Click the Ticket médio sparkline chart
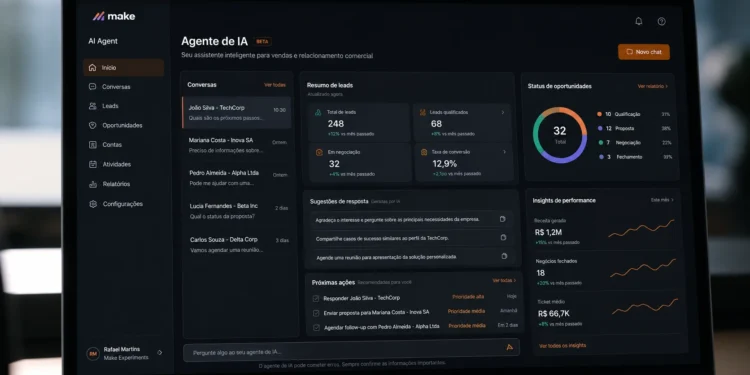Viewport: 750px width, 375px height. point(645,306)
